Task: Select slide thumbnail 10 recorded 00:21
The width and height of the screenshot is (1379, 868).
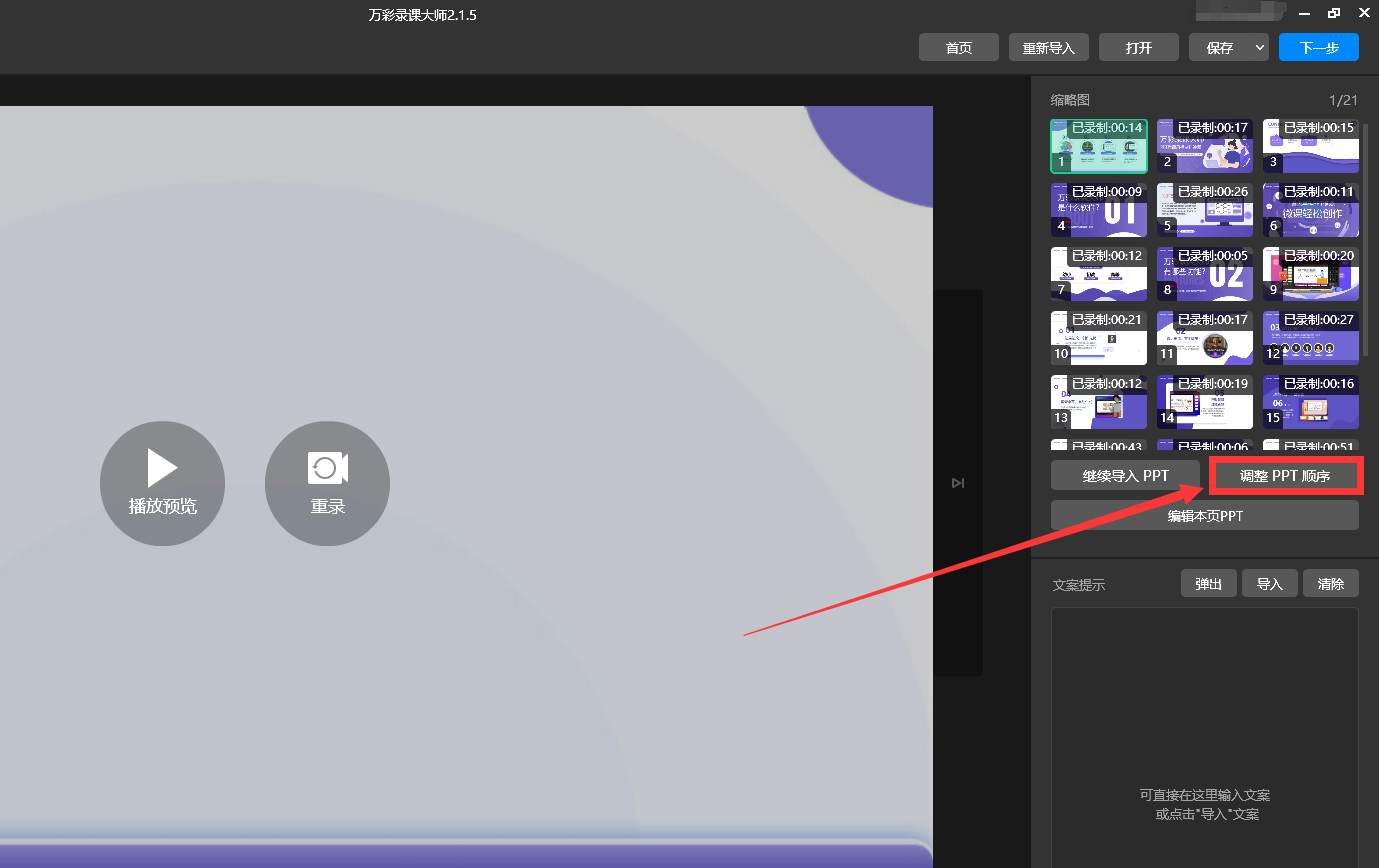Action: click(x=1099, y=338)
